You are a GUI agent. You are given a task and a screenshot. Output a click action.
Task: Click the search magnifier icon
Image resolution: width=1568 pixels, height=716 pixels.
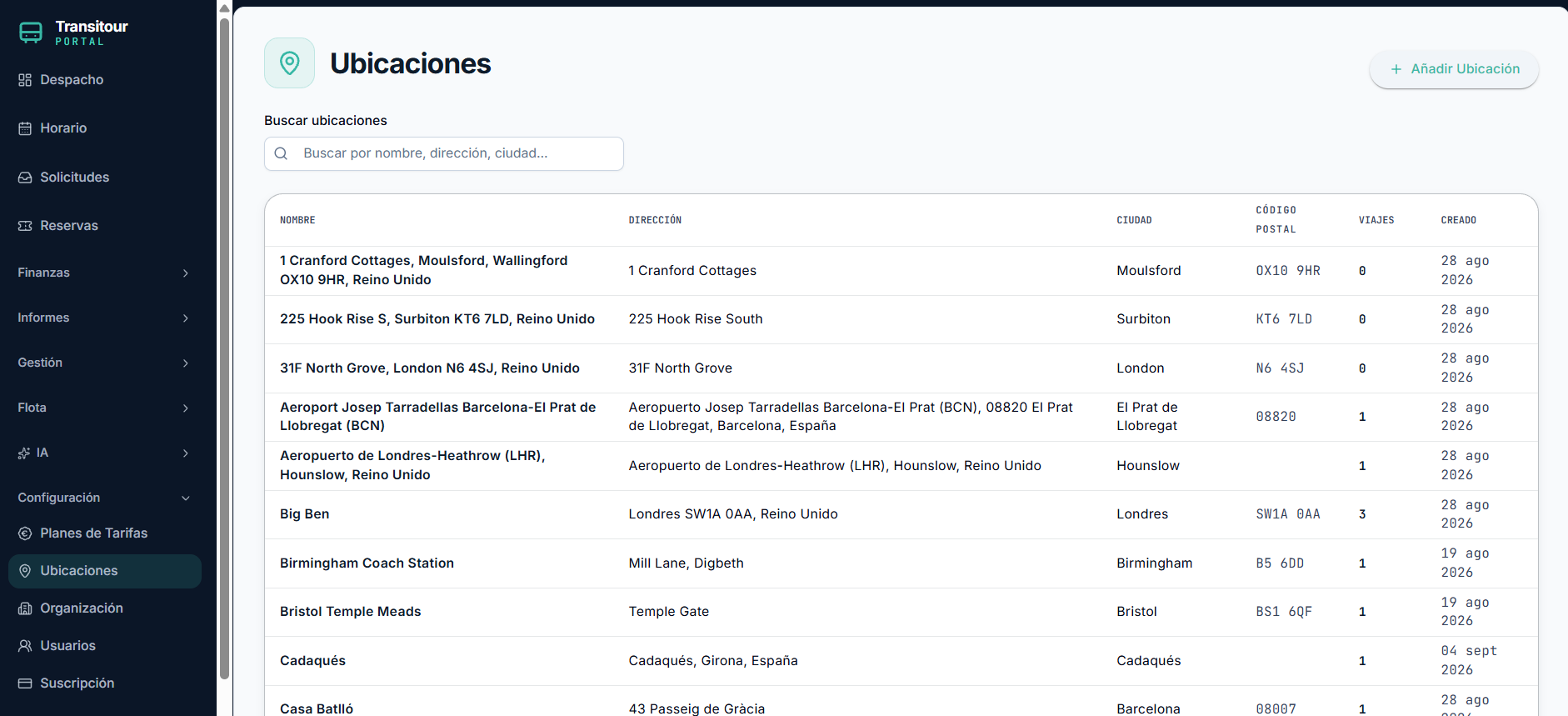point(281,153)
